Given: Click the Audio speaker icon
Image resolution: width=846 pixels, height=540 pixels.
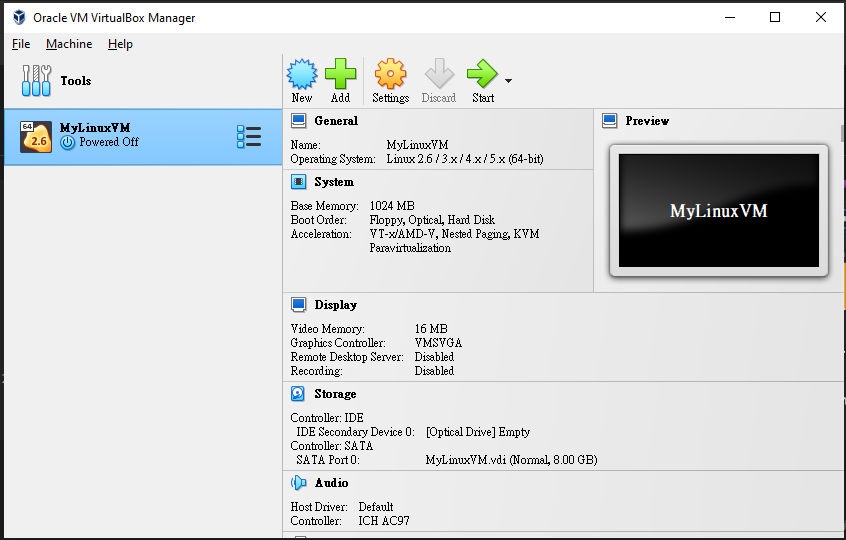Looking at the screenshot, I should [298, 483].
